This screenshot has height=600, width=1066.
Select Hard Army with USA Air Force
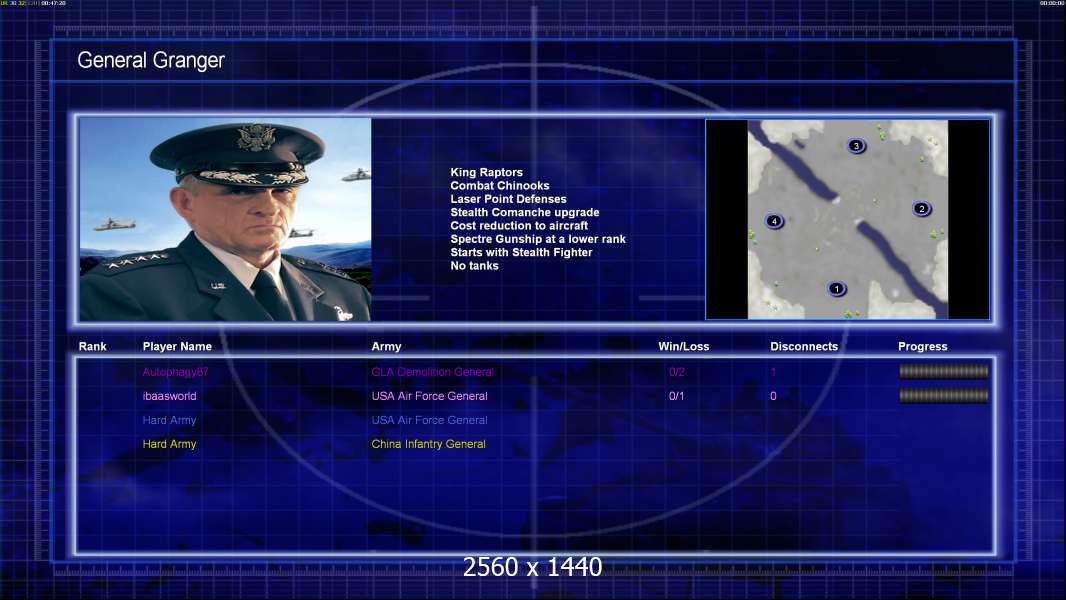pyautogui.click(x=169, y=421)
